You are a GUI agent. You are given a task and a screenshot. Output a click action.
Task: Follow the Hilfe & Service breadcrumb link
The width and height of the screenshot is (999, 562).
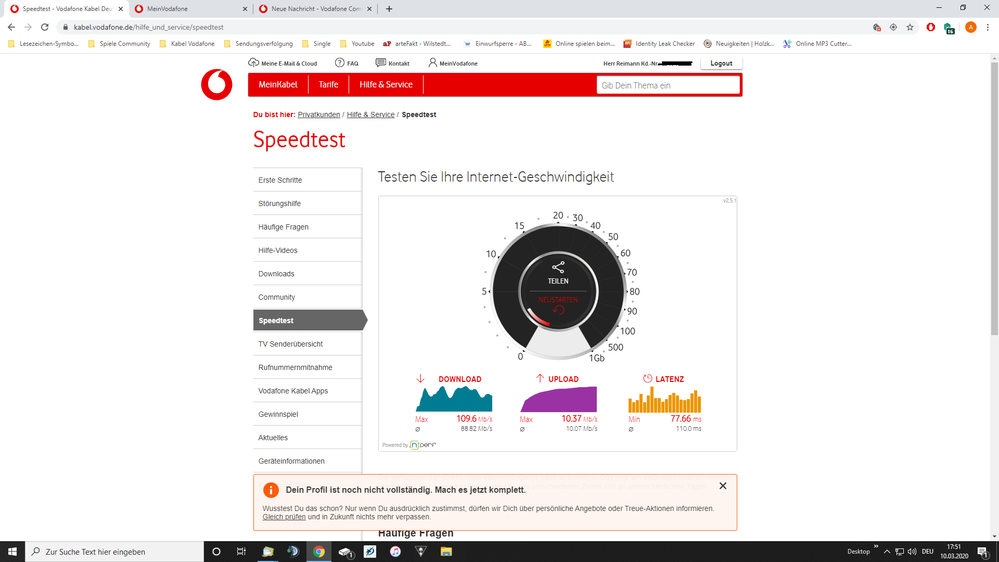pyautogui.click(x=370, y=115)
